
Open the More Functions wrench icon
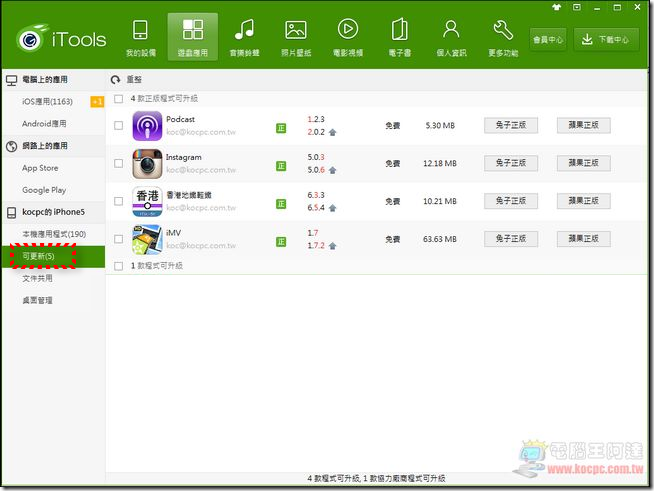click(503, 30)
